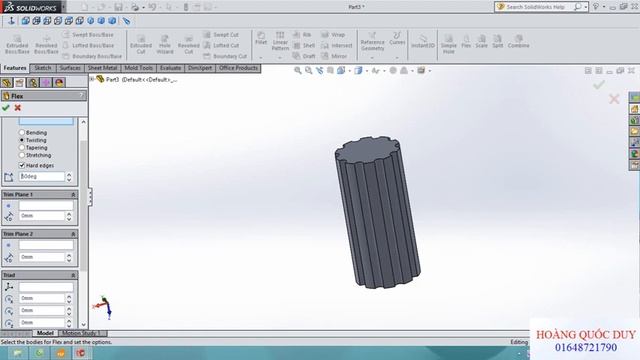
Task: Open dropdown arrow under Fillet
Action: click(x=261, y=58)
